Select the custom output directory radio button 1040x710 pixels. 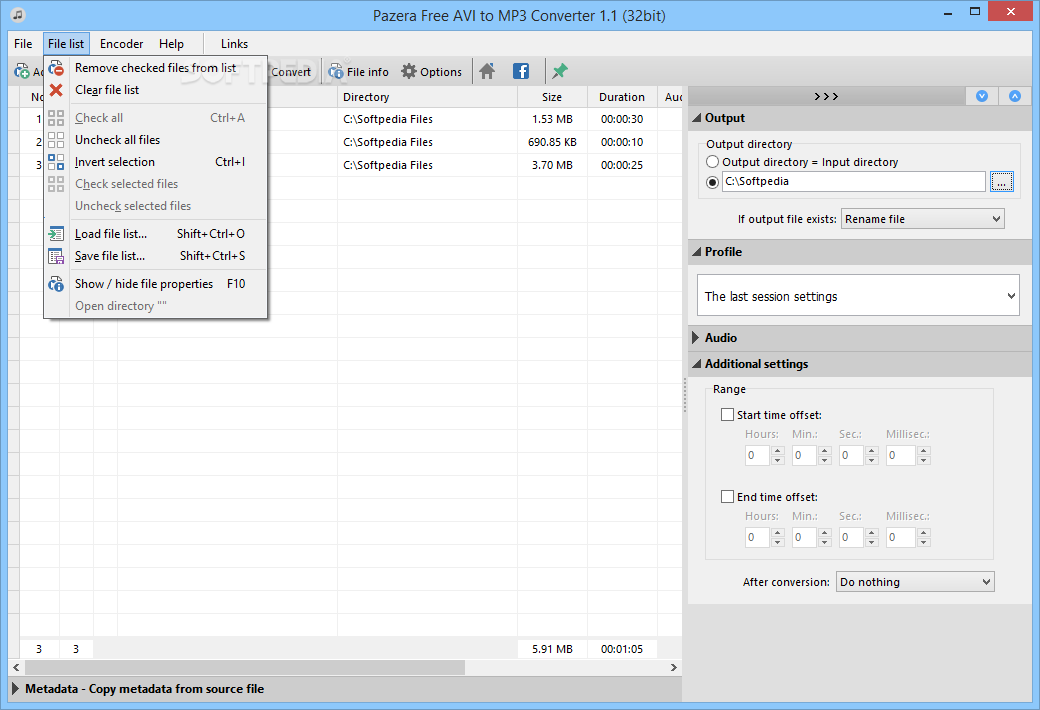(x=712, y=182)
